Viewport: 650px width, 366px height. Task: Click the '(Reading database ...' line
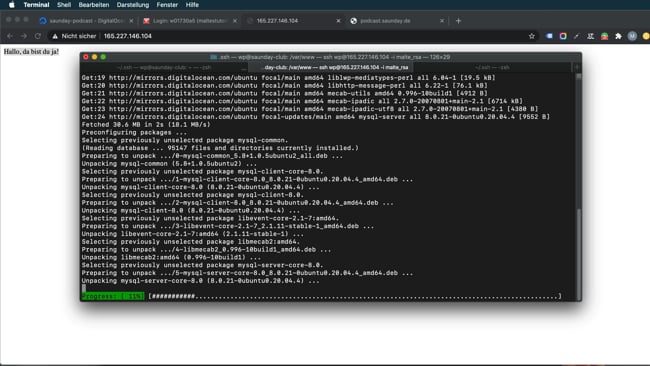point(220,148)
